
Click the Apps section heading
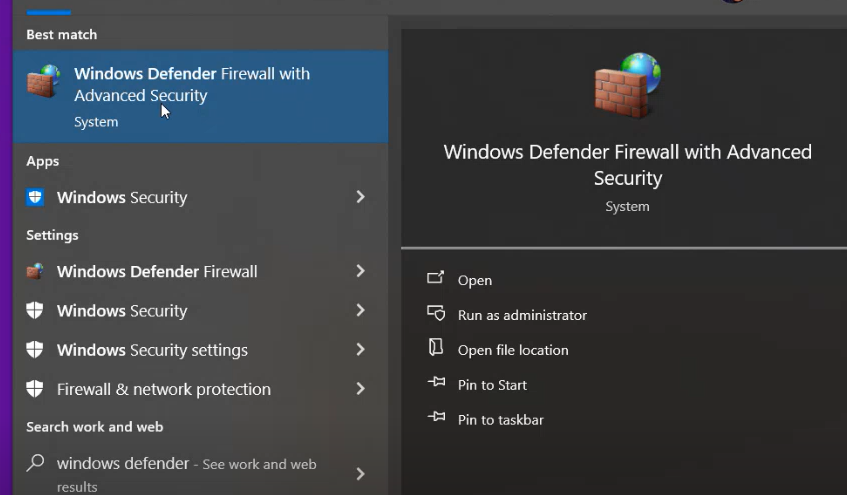coord(43,162)
